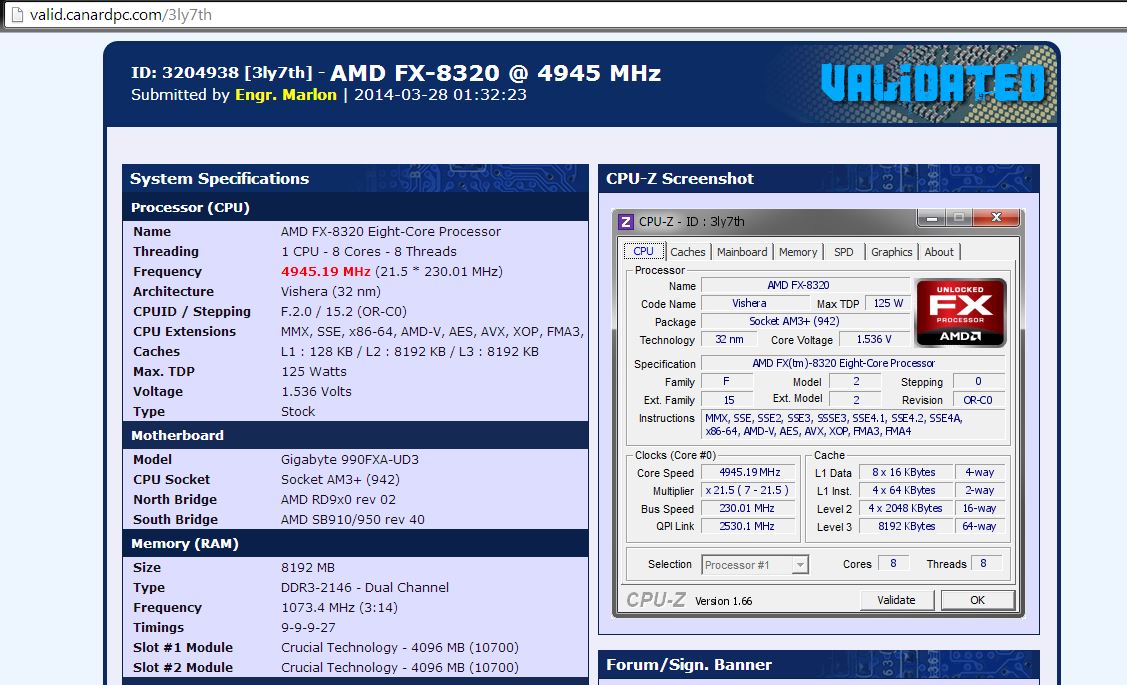Viewport: 1127px width, 685px height.
Task: Click the URL valid.canardpc.com/3ly7th in the address bar
Action: [x=121, y=14]
